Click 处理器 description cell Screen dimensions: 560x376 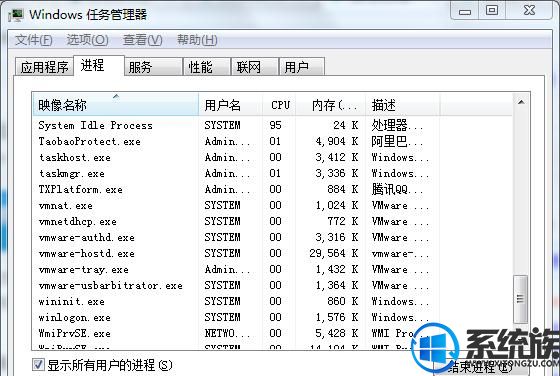[397, 125]
